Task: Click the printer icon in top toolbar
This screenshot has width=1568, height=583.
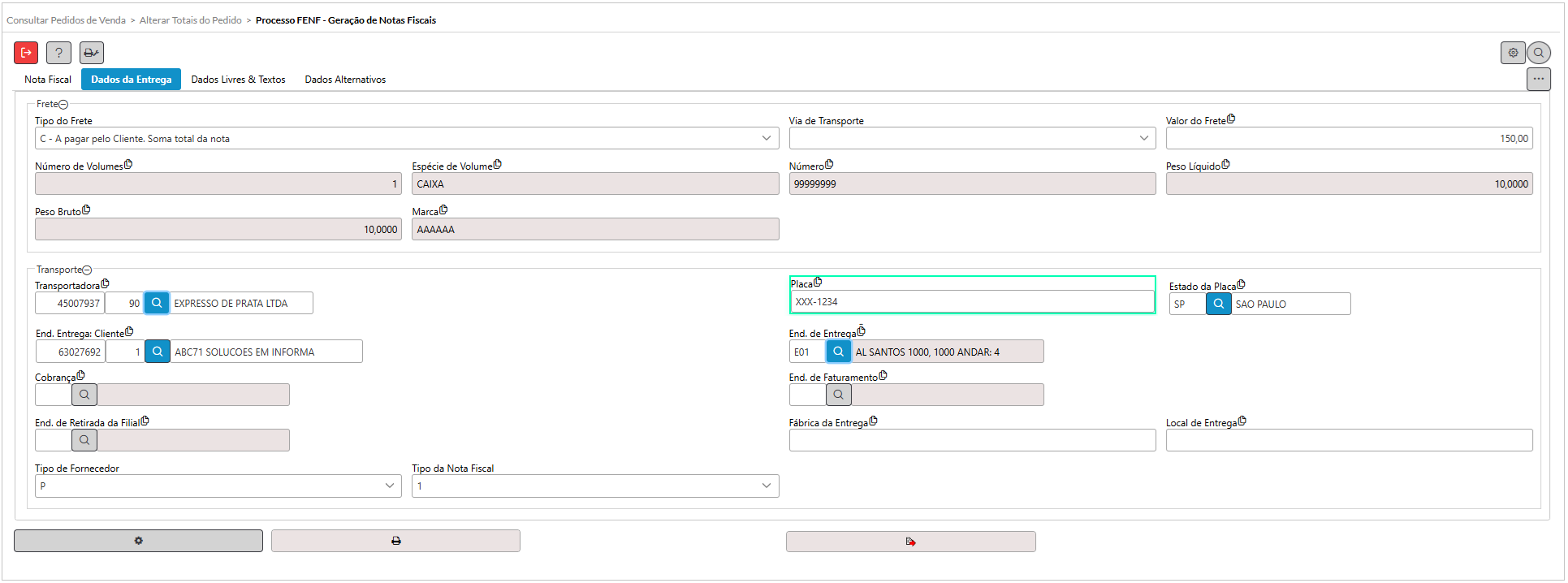Action: (91, 53)
